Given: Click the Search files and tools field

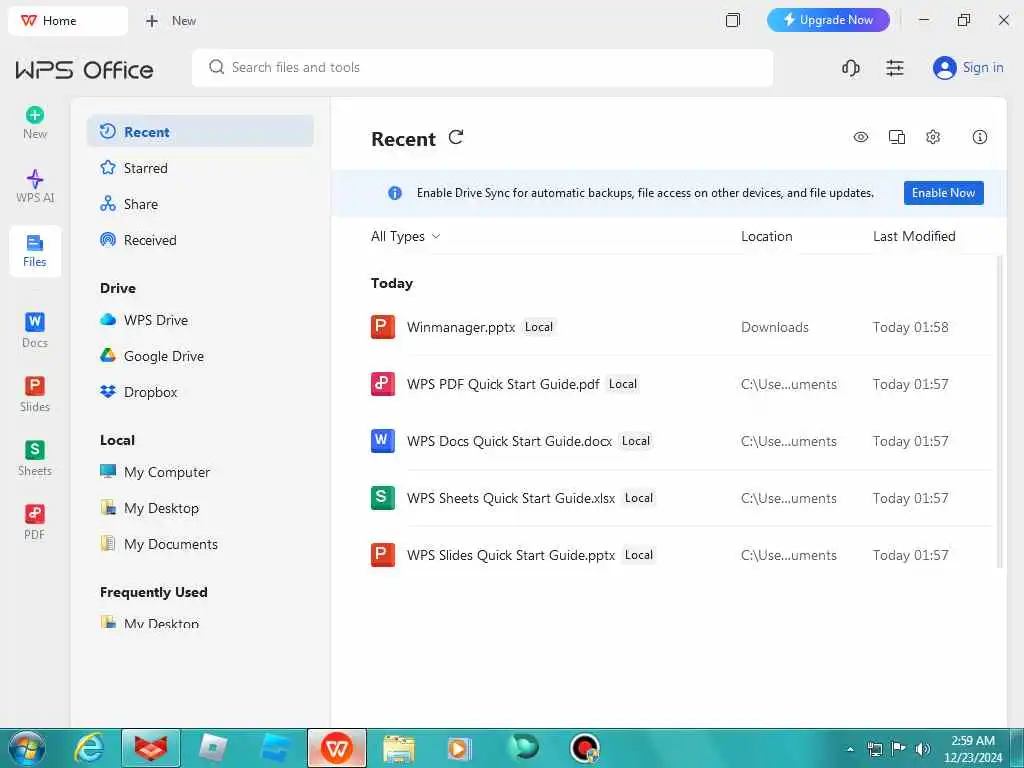Looking at the screenshot, I should point(483,67).
